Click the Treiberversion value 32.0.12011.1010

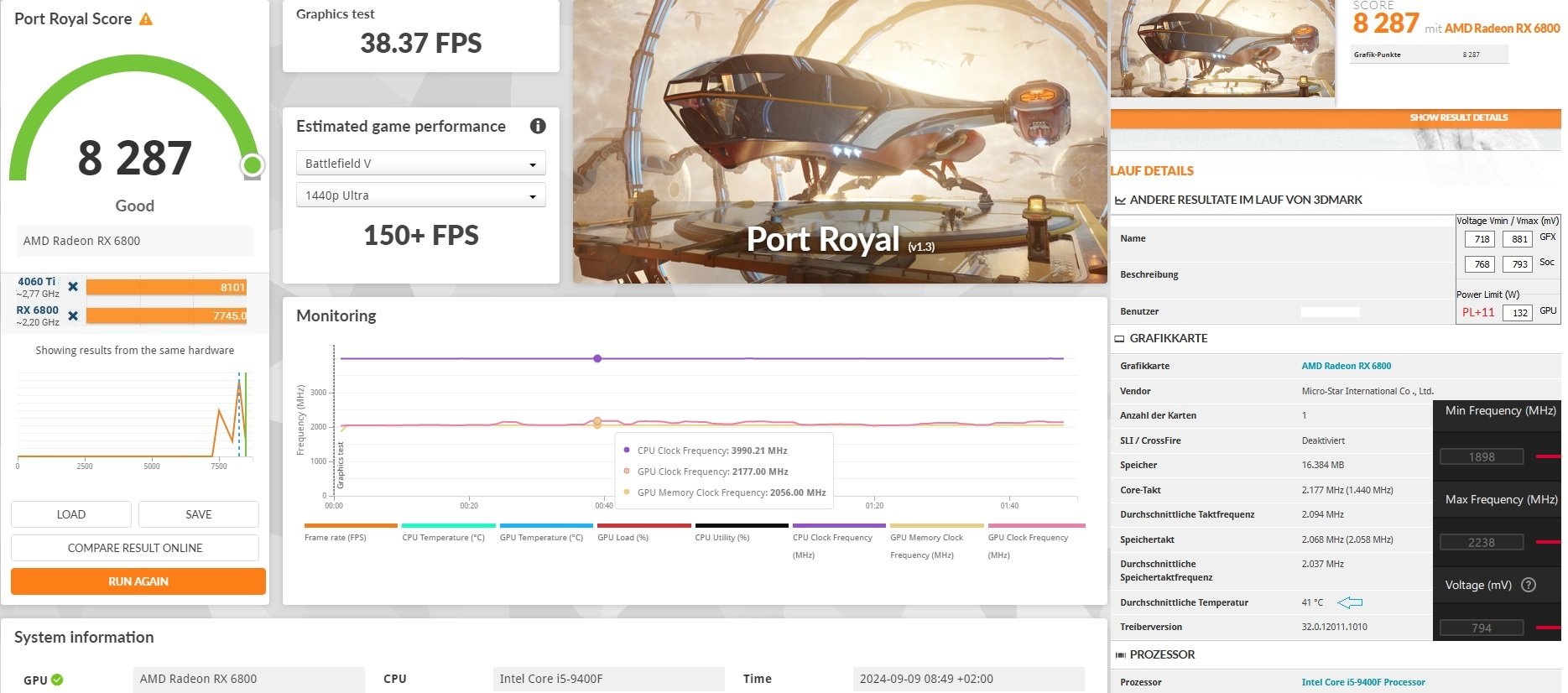tap(1334, 627)
